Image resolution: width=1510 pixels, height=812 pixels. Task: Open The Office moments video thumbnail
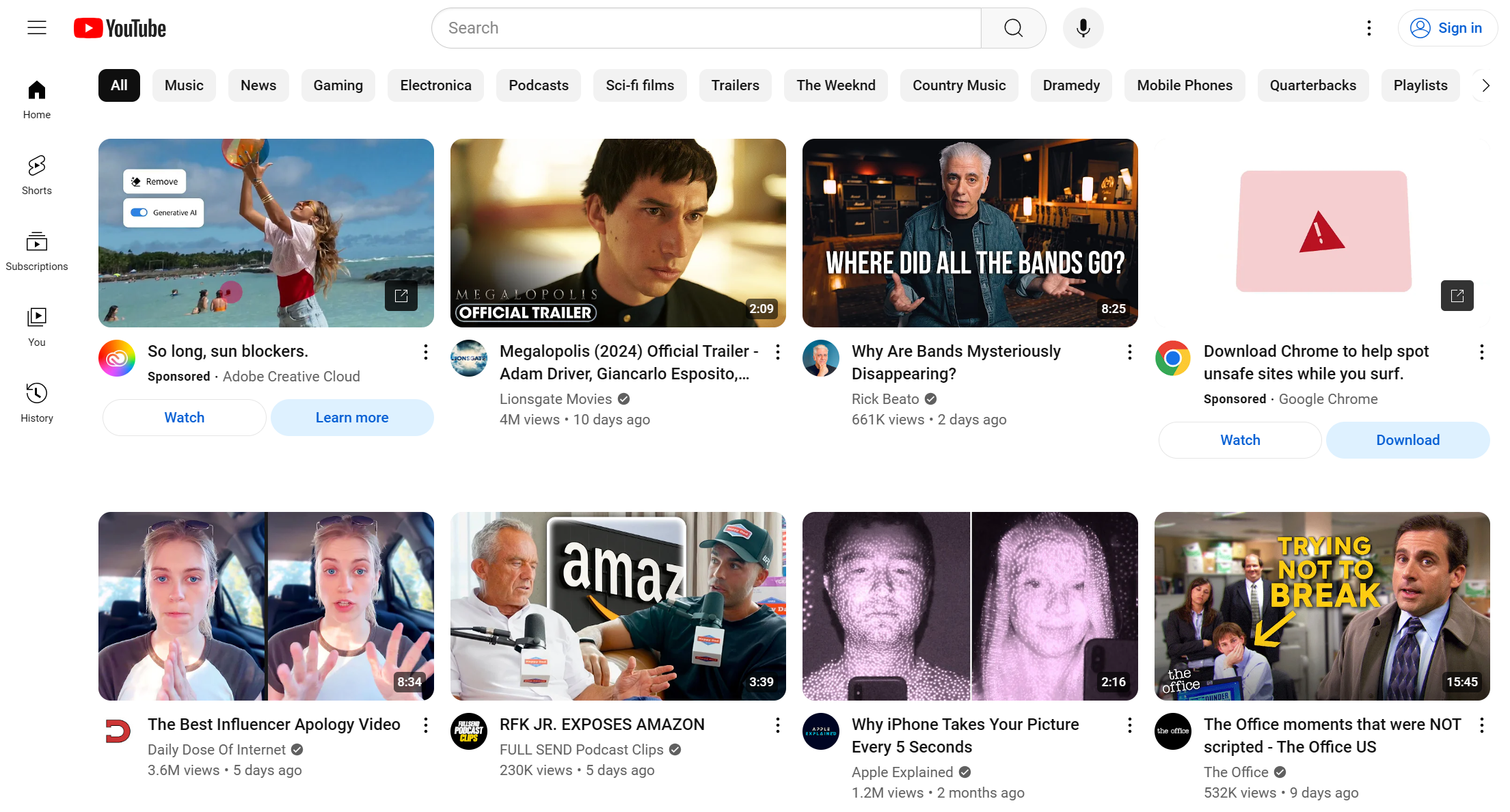pyautogui.click(x=1321, y=606)
